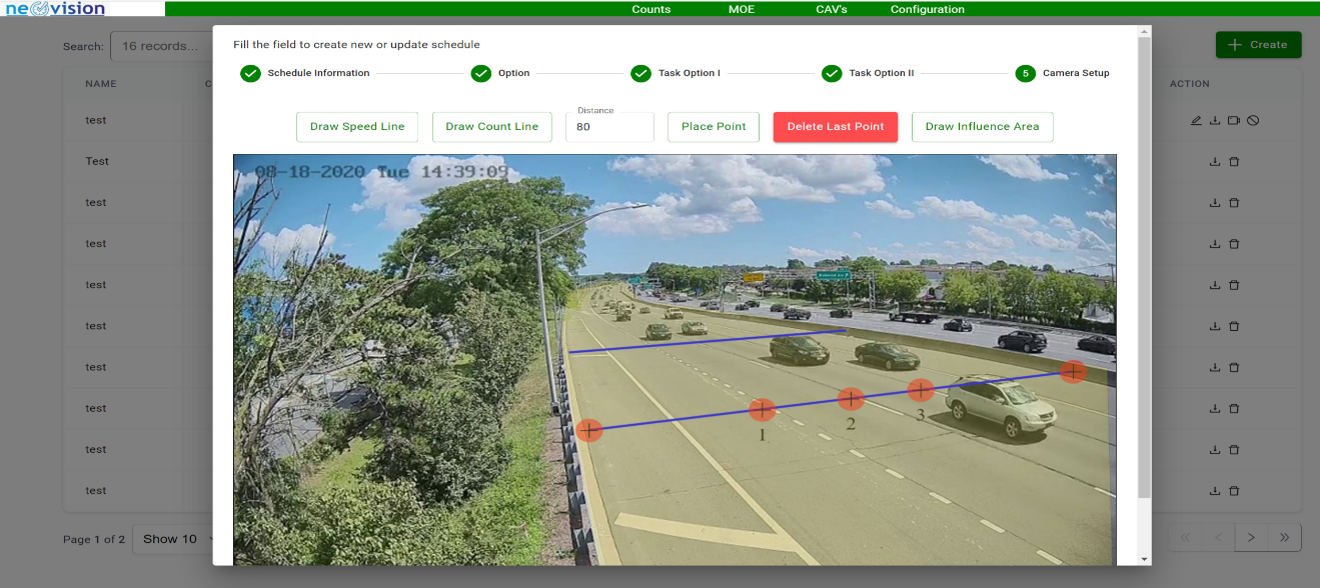This screenshot has width=1320, height=588.
Task: Open the MOE menu
Action: 742,9
